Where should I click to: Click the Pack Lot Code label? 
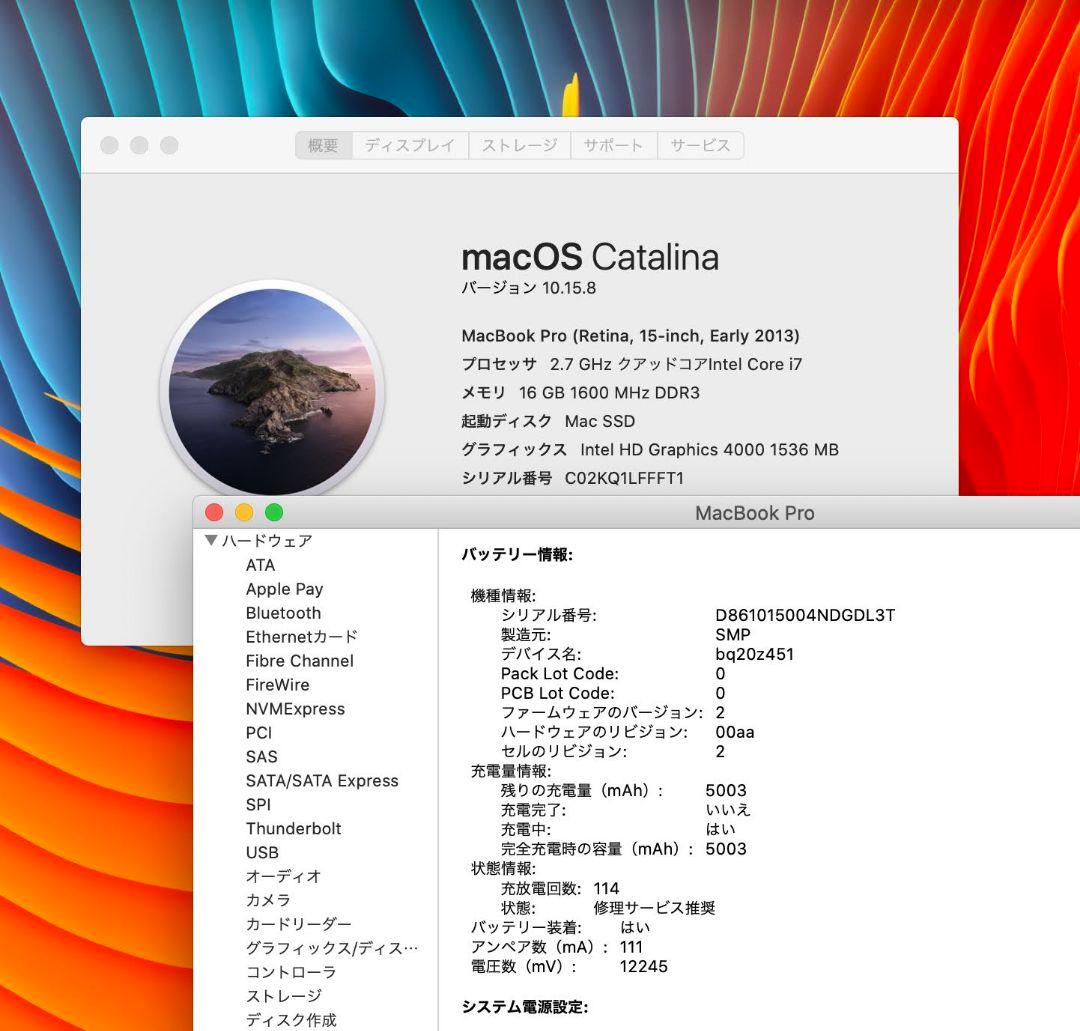(559, 674)
